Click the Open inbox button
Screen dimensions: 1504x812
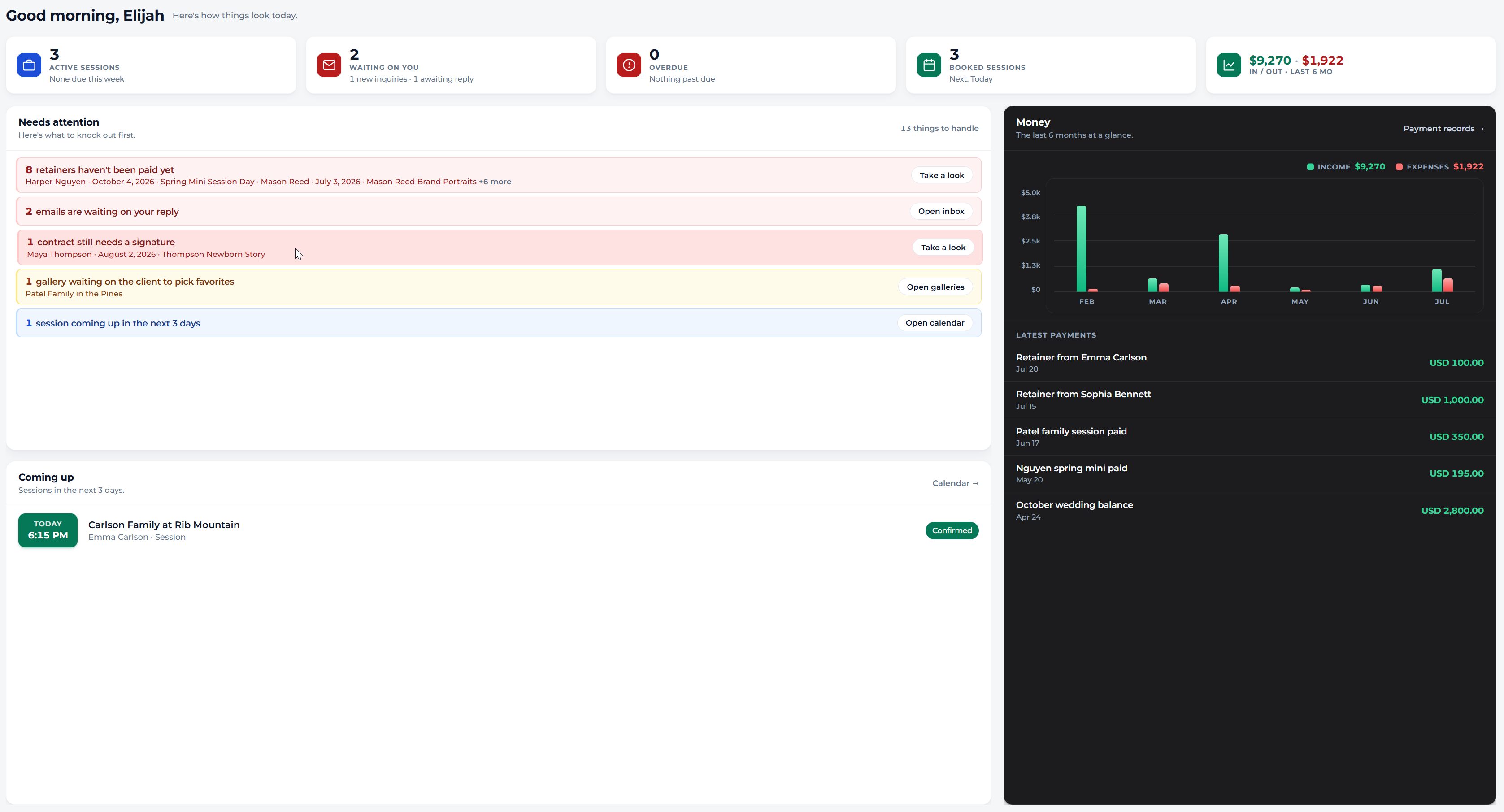click(x=941, y=211)
